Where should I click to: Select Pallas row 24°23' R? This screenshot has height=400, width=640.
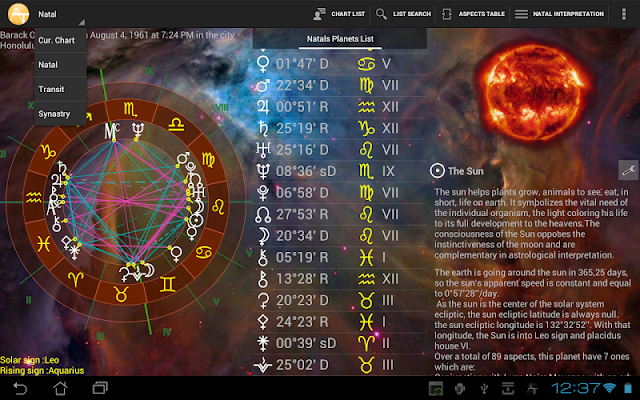tap(340, 322)
